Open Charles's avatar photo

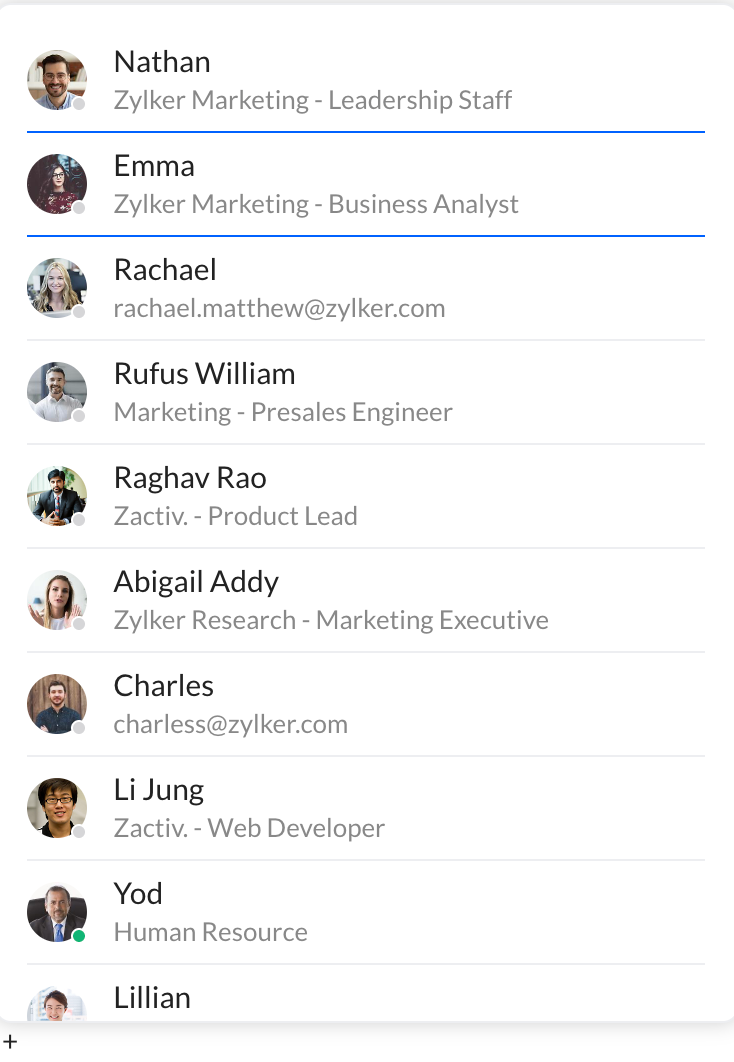[x=57, y=704]
